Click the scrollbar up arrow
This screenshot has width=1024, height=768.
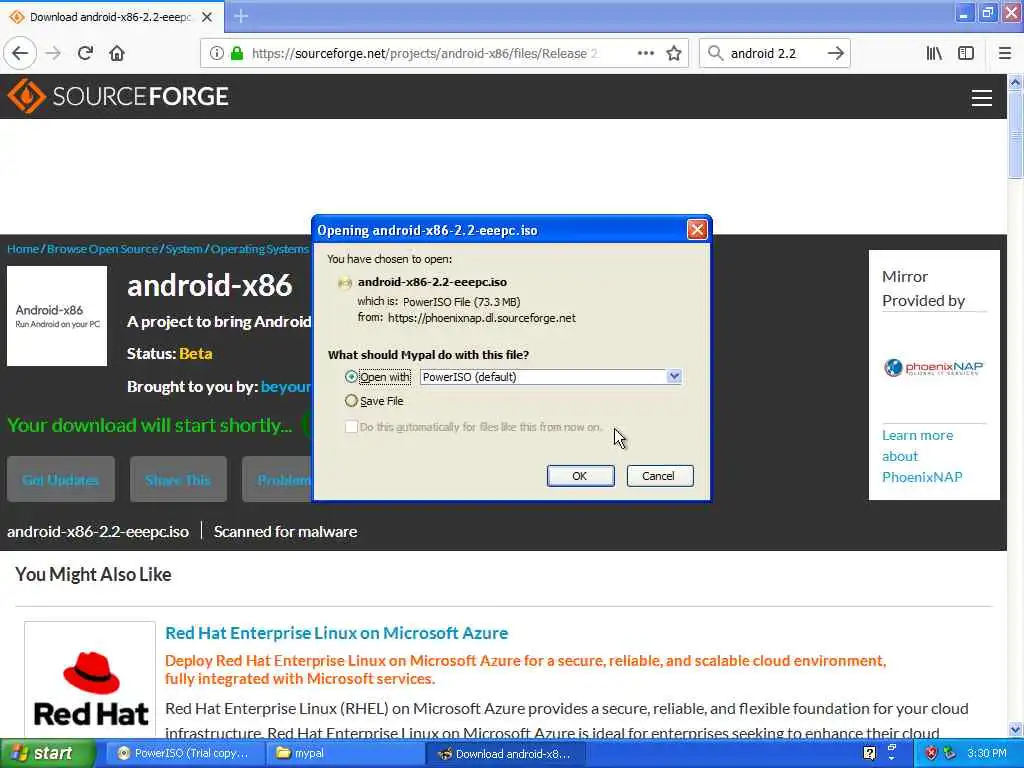pos(1015,82)
